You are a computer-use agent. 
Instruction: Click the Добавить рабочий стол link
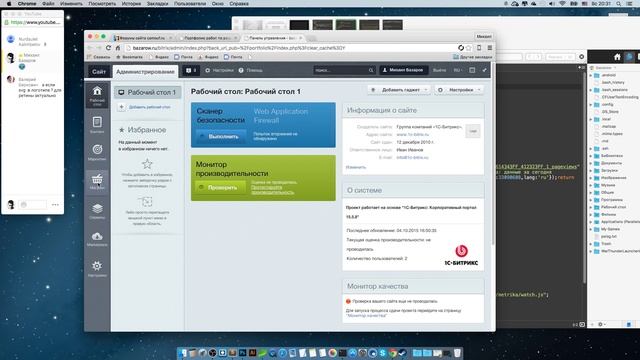[x=149, y=107]
